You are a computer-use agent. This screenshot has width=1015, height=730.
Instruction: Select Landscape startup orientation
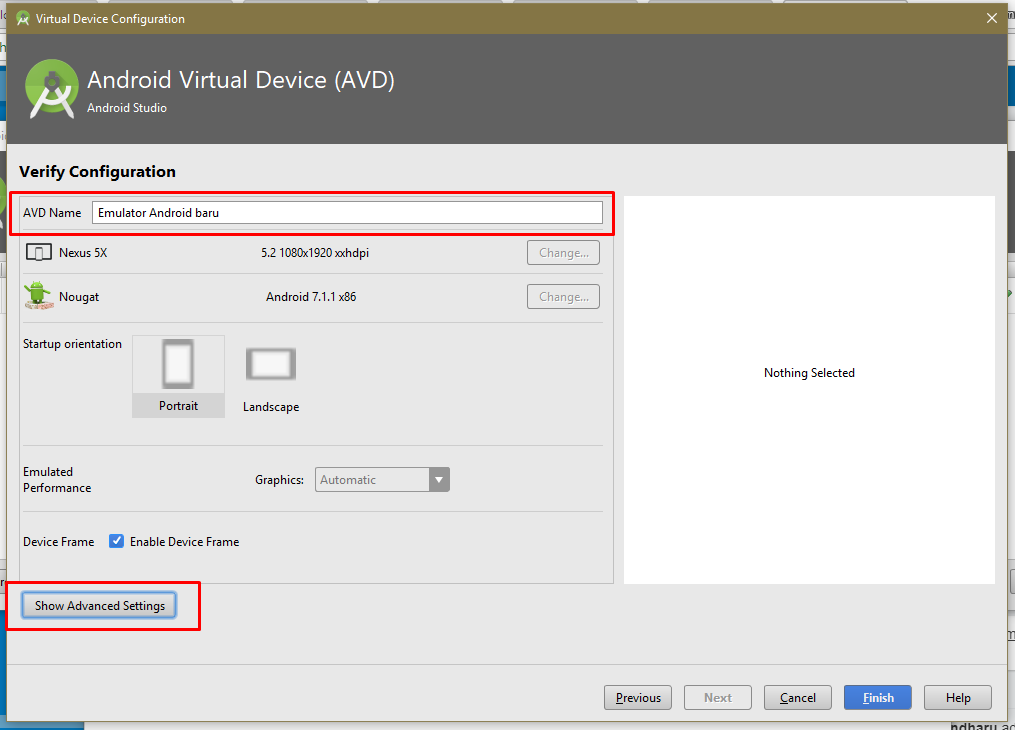271,377
